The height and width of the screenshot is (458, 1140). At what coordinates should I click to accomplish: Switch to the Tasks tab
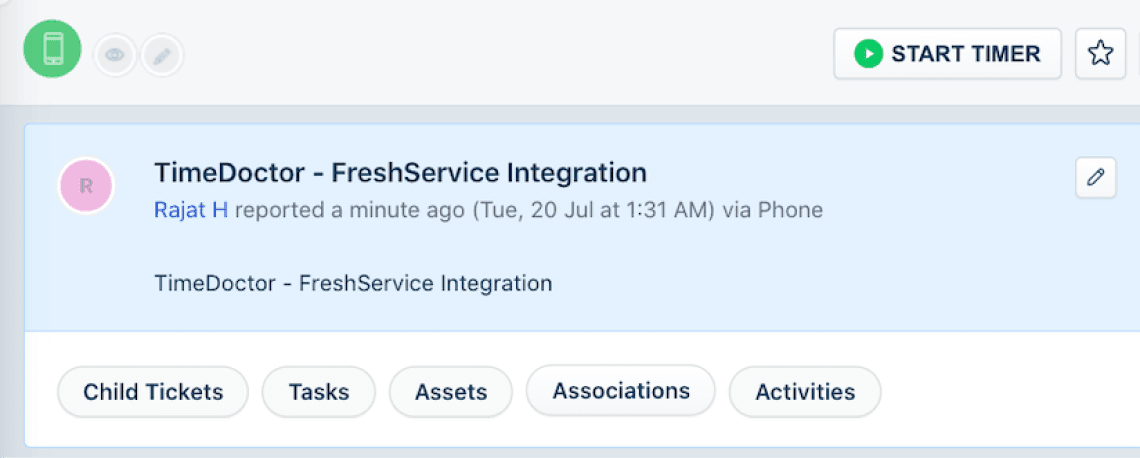click(x=318, y=392)
